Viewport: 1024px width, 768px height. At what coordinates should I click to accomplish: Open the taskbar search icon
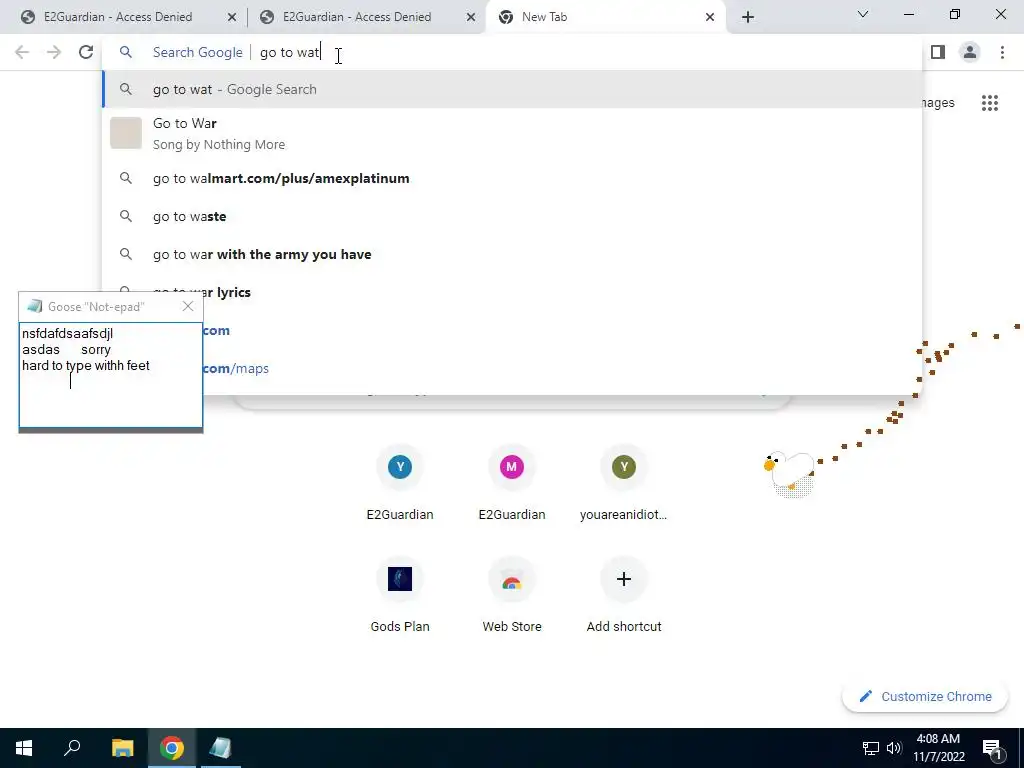pos(72,748)
